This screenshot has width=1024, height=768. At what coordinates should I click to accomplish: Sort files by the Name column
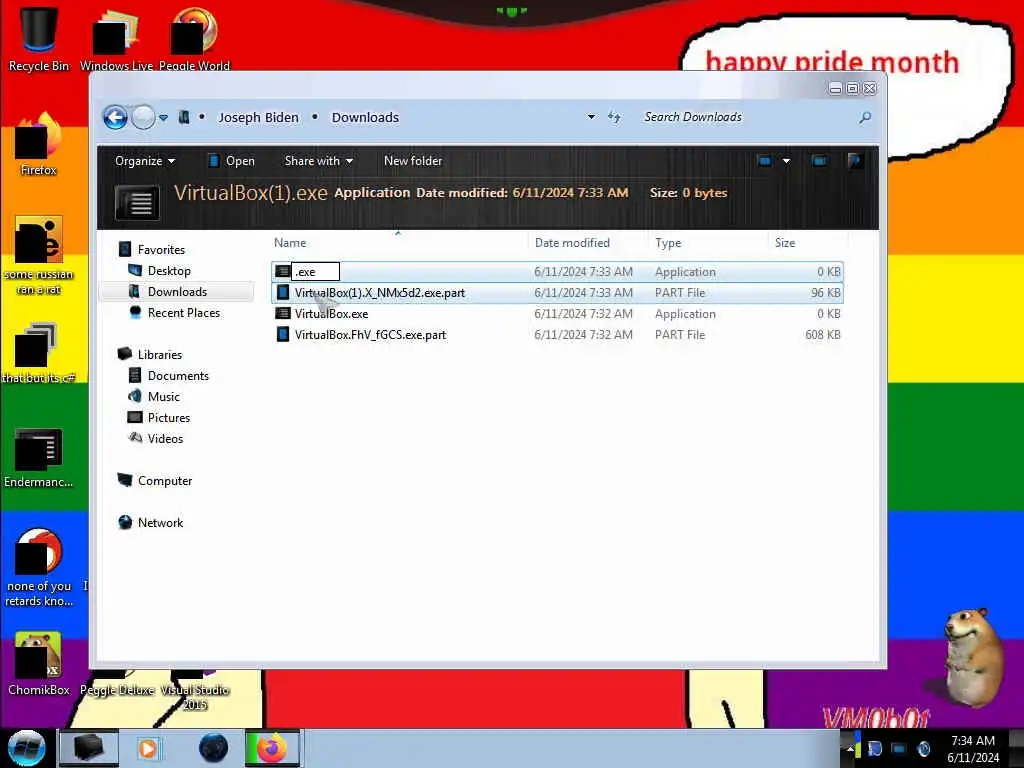290,243
